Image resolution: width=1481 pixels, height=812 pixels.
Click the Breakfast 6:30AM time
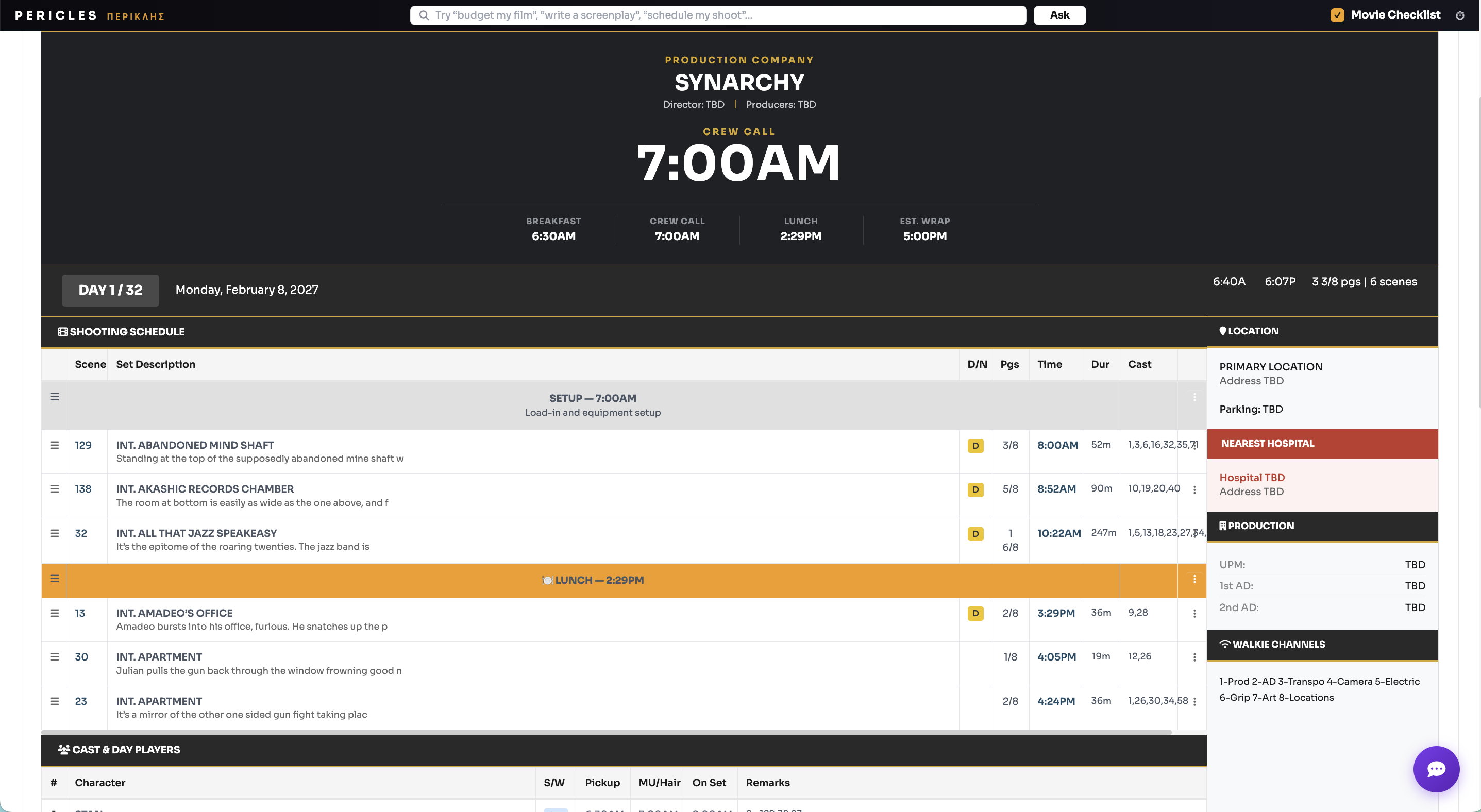(x=553, y=236)
